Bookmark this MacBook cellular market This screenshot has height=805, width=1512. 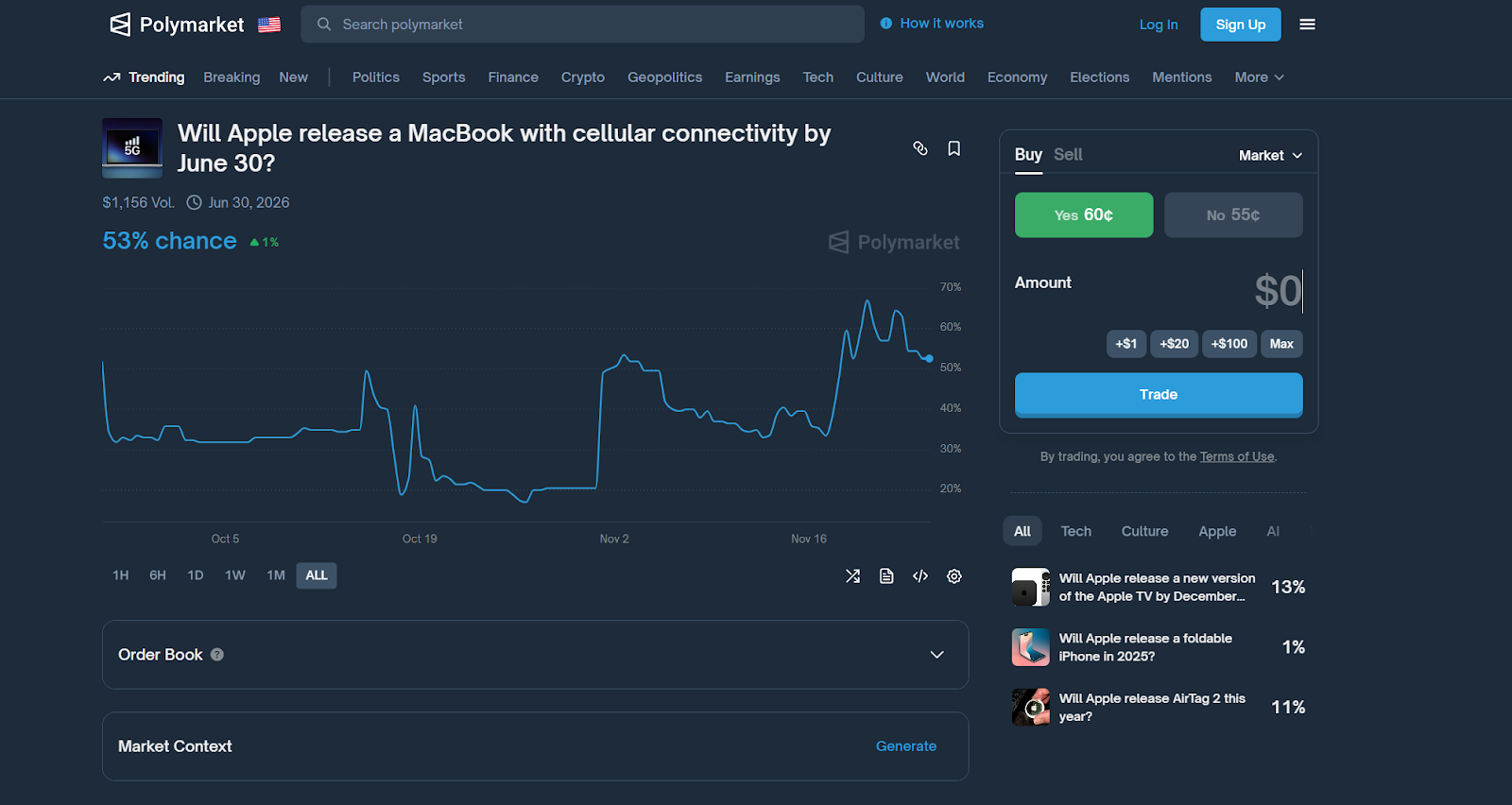coord(954,148)
